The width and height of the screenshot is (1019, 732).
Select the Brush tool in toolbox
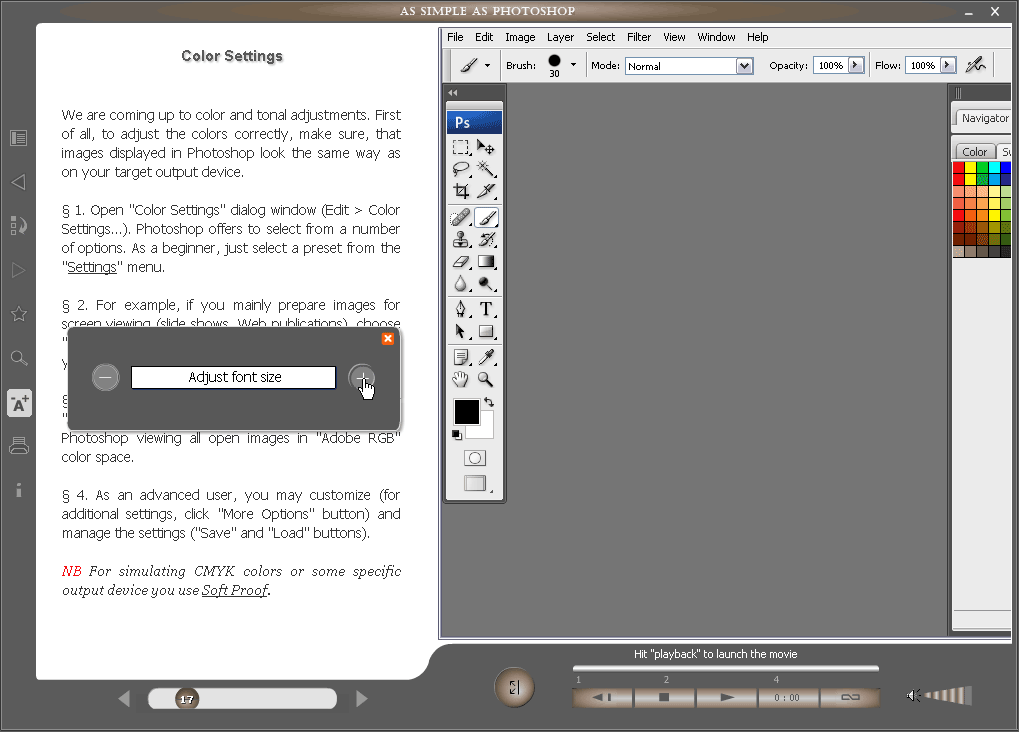[486, 217]
